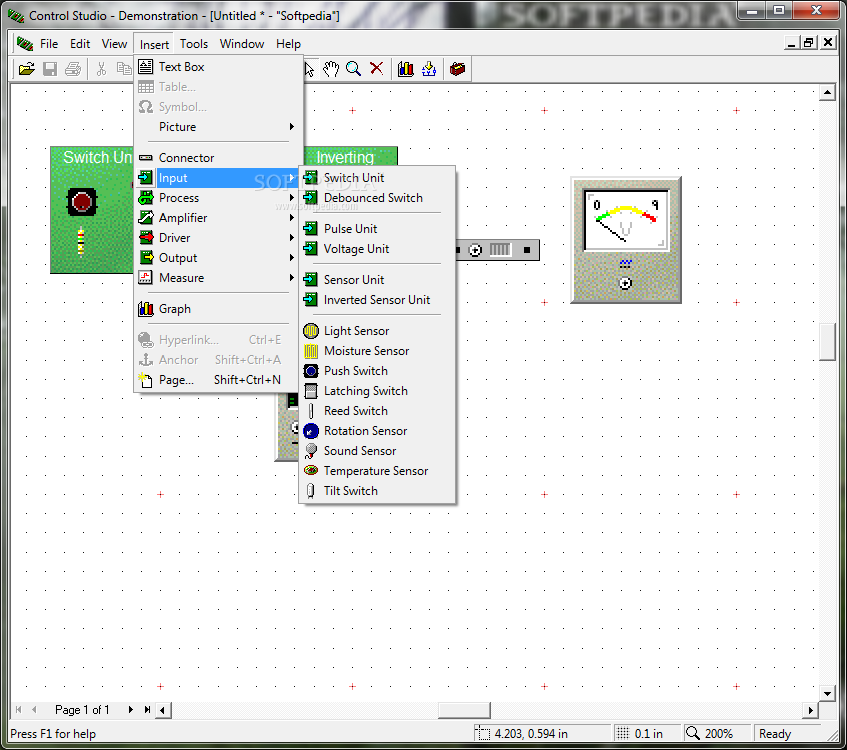Insert a Pulse Unit

click(x=377, y=229)
